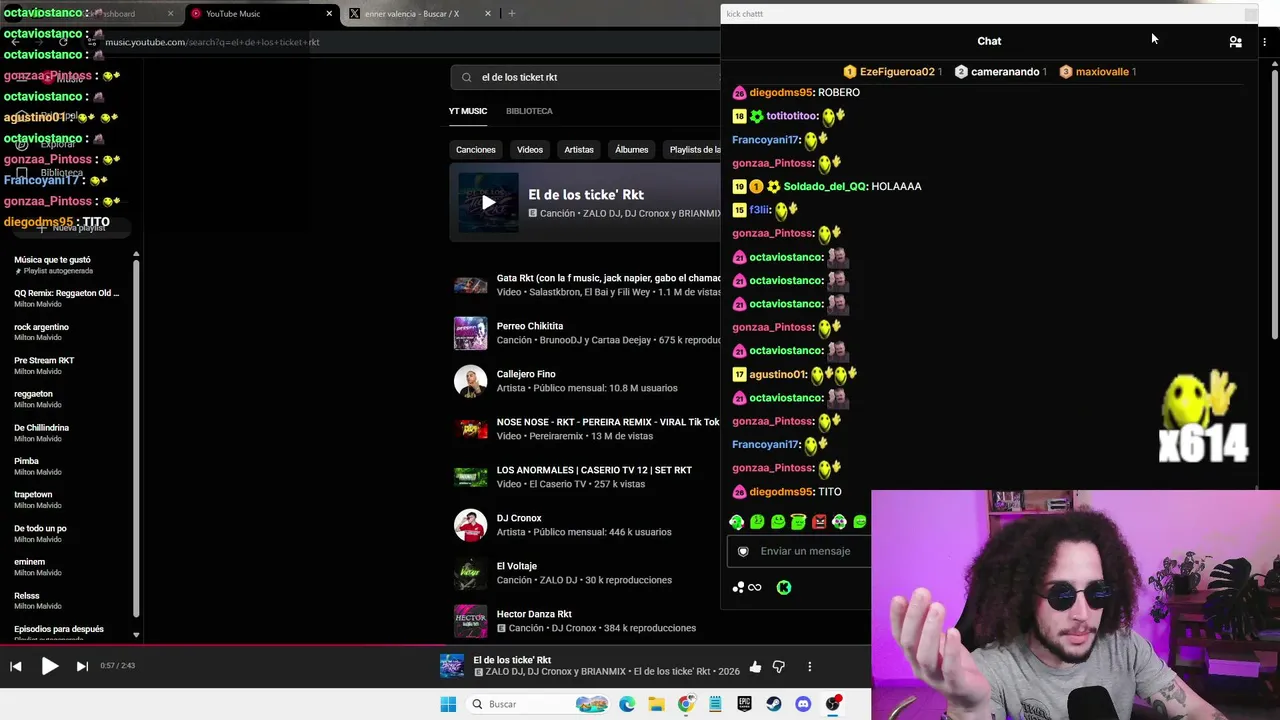
Task: Select the YT MUSIC results tab
Action: click(468, 111)
